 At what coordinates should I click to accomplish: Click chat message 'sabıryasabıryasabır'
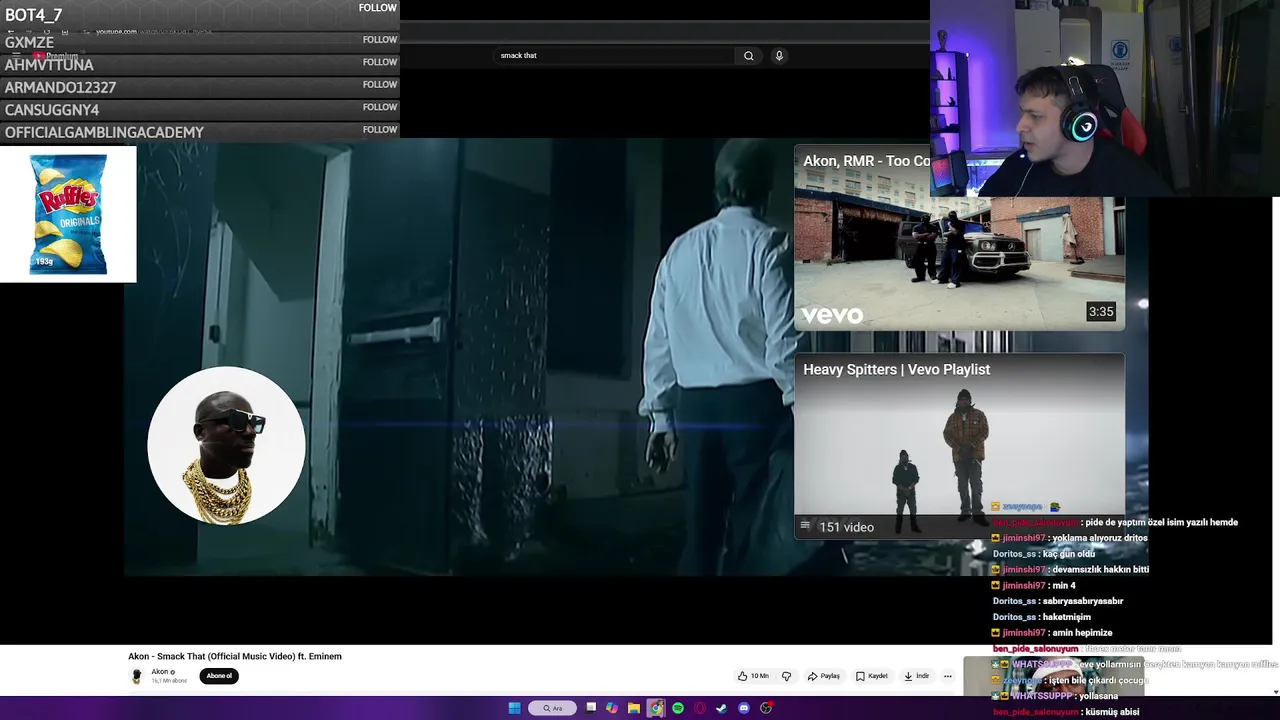point(1083,602)
